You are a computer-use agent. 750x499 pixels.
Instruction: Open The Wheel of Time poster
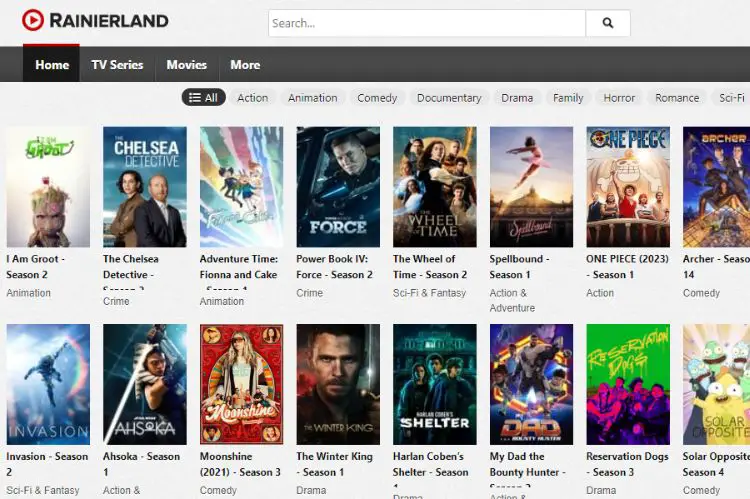(435, 187)
